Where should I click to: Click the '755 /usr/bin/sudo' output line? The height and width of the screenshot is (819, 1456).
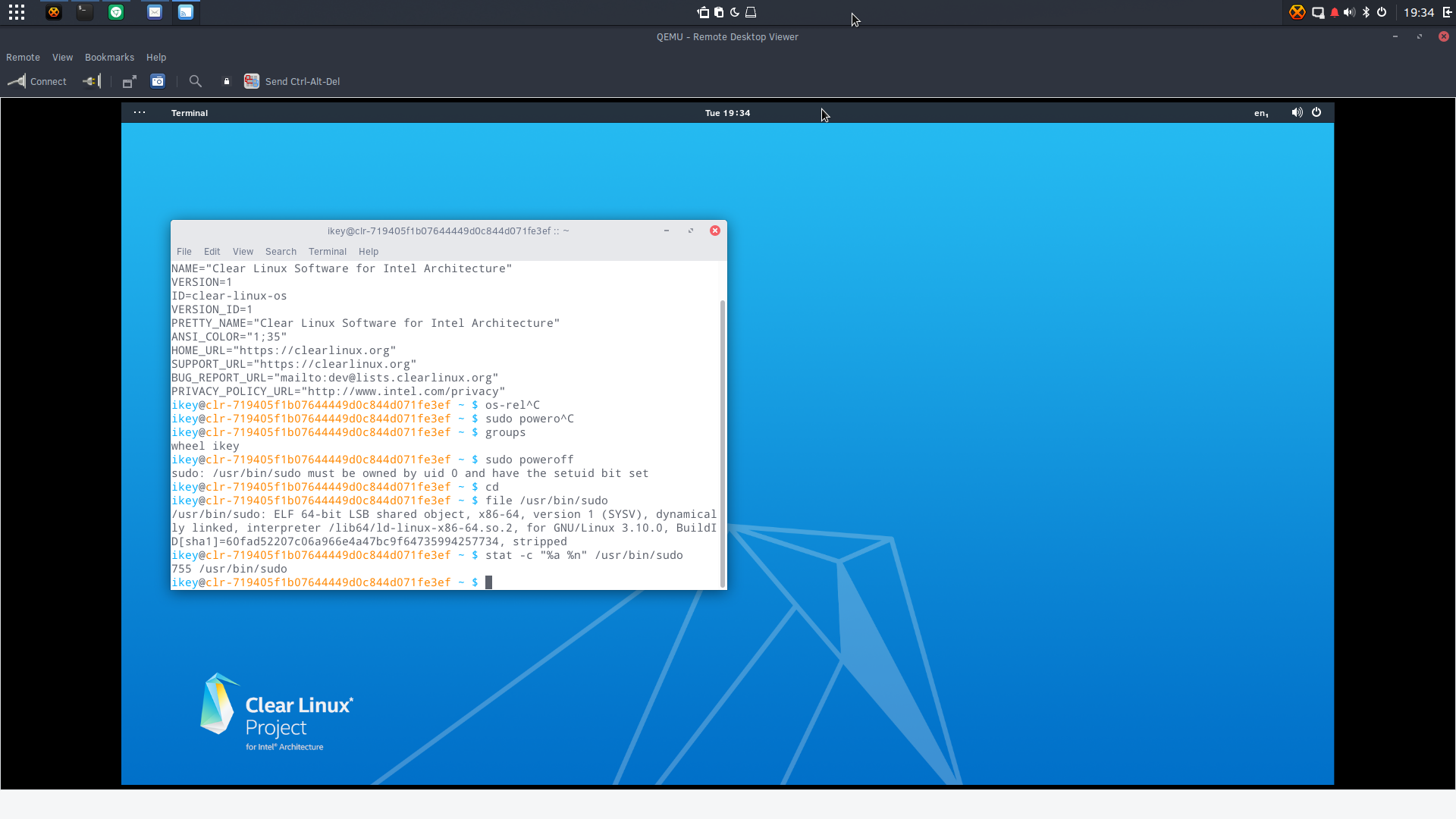coord(229,569)
